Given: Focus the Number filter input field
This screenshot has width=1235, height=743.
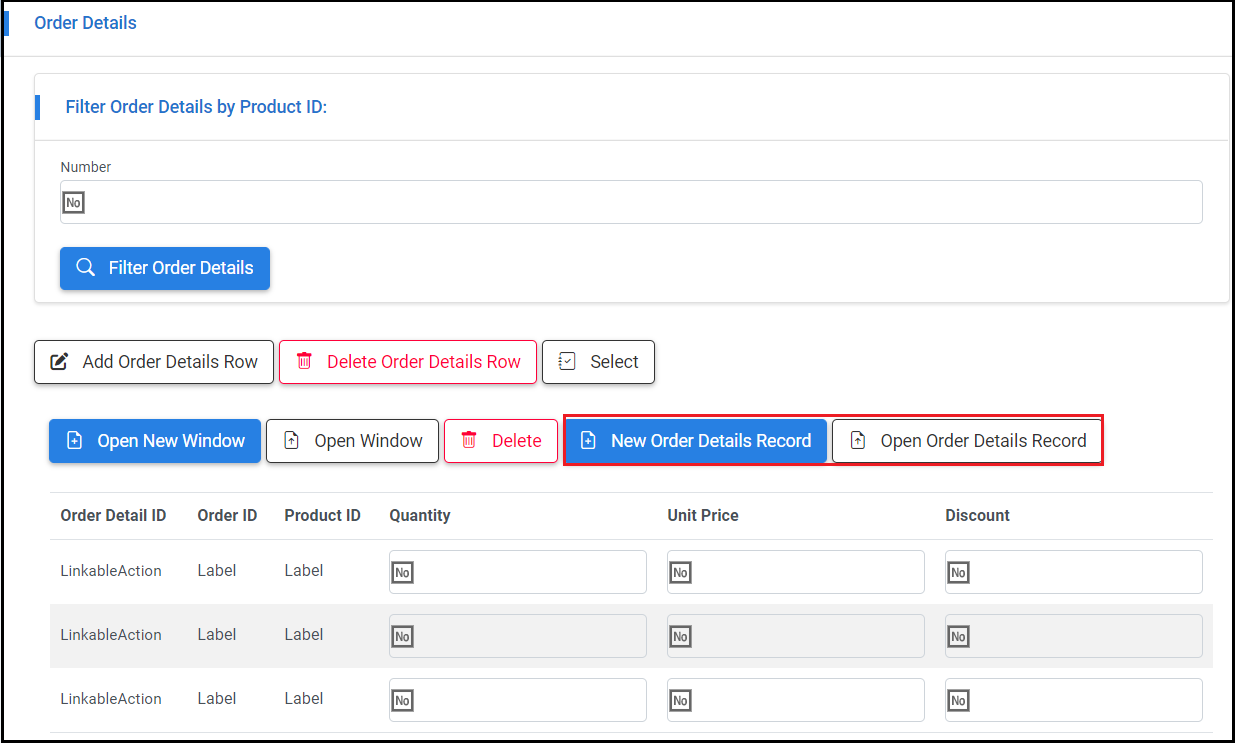Looking at the screenshot, I should (x=631, y=202).
